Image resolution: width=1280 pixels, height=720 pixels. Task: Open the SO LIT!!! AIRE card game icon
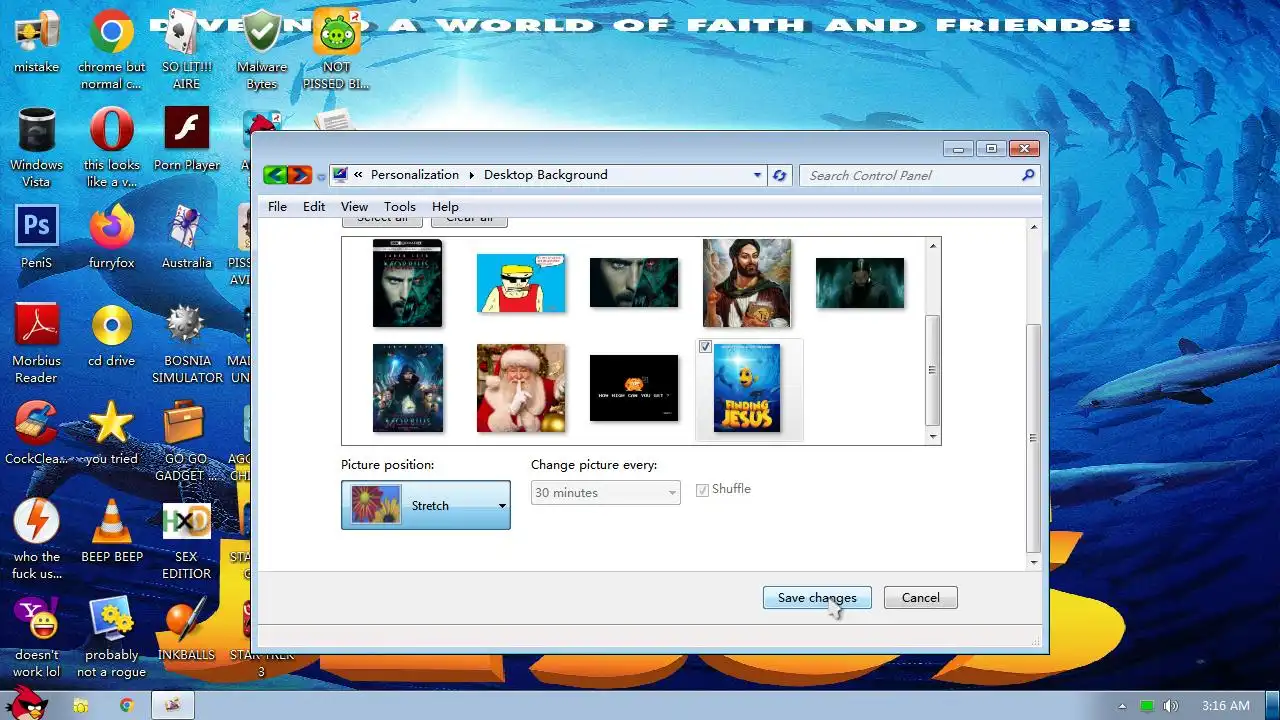click(186, 50)
